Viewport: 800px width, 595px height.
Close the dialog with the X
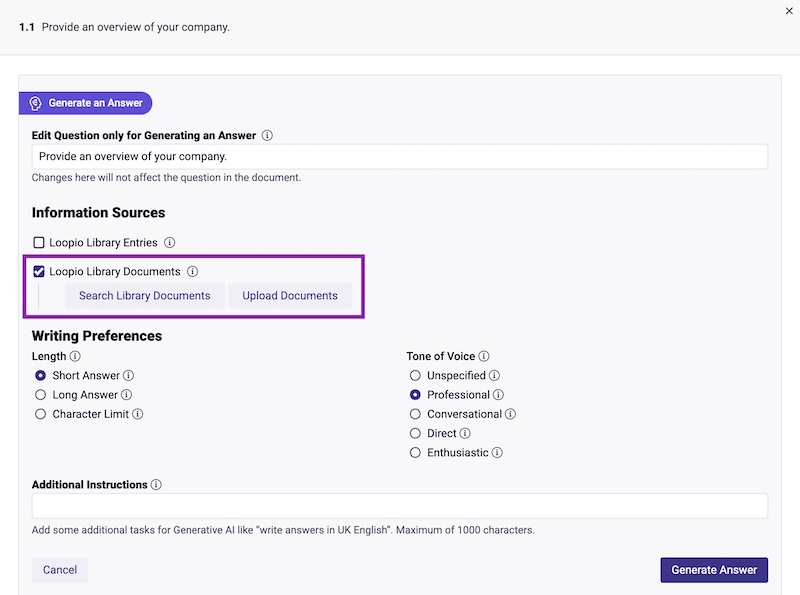pyautogui.click(x=789, y=11)
